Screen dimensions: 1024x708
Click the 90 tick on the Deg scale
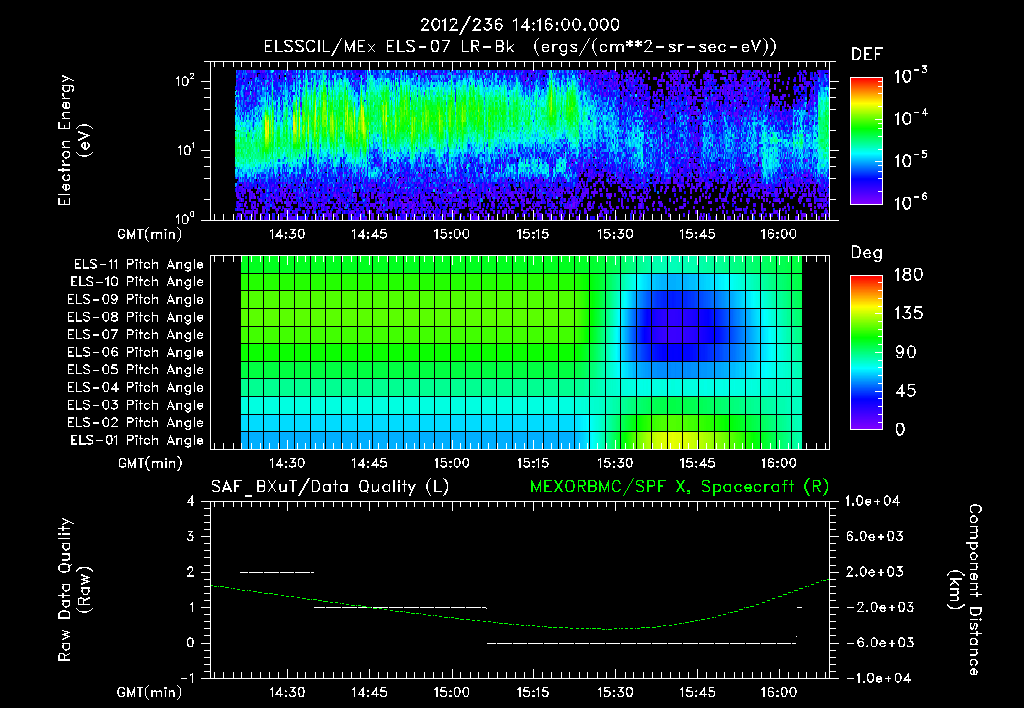tap(906, 353)
